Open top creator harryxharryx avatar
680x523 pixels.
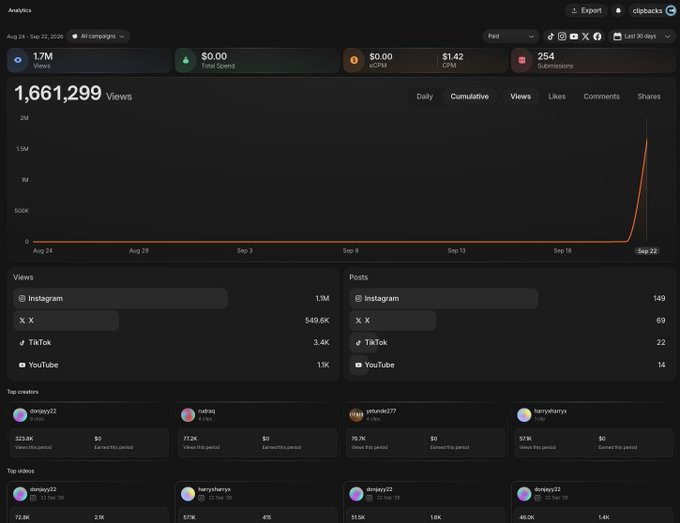click(x=524, y=415)
